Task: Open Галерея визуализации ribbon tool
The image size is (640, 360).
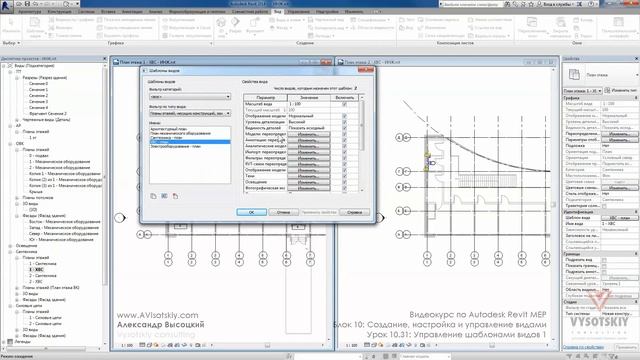Action: 187,36
